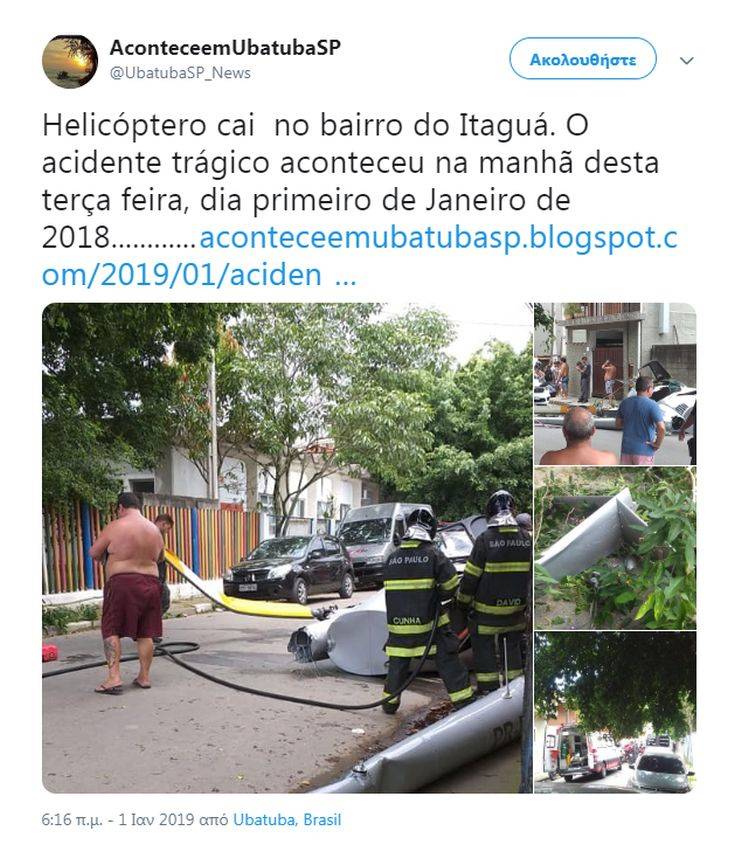
Task: Click the date 1 Ιαν 2019
Action: [156, 820]
